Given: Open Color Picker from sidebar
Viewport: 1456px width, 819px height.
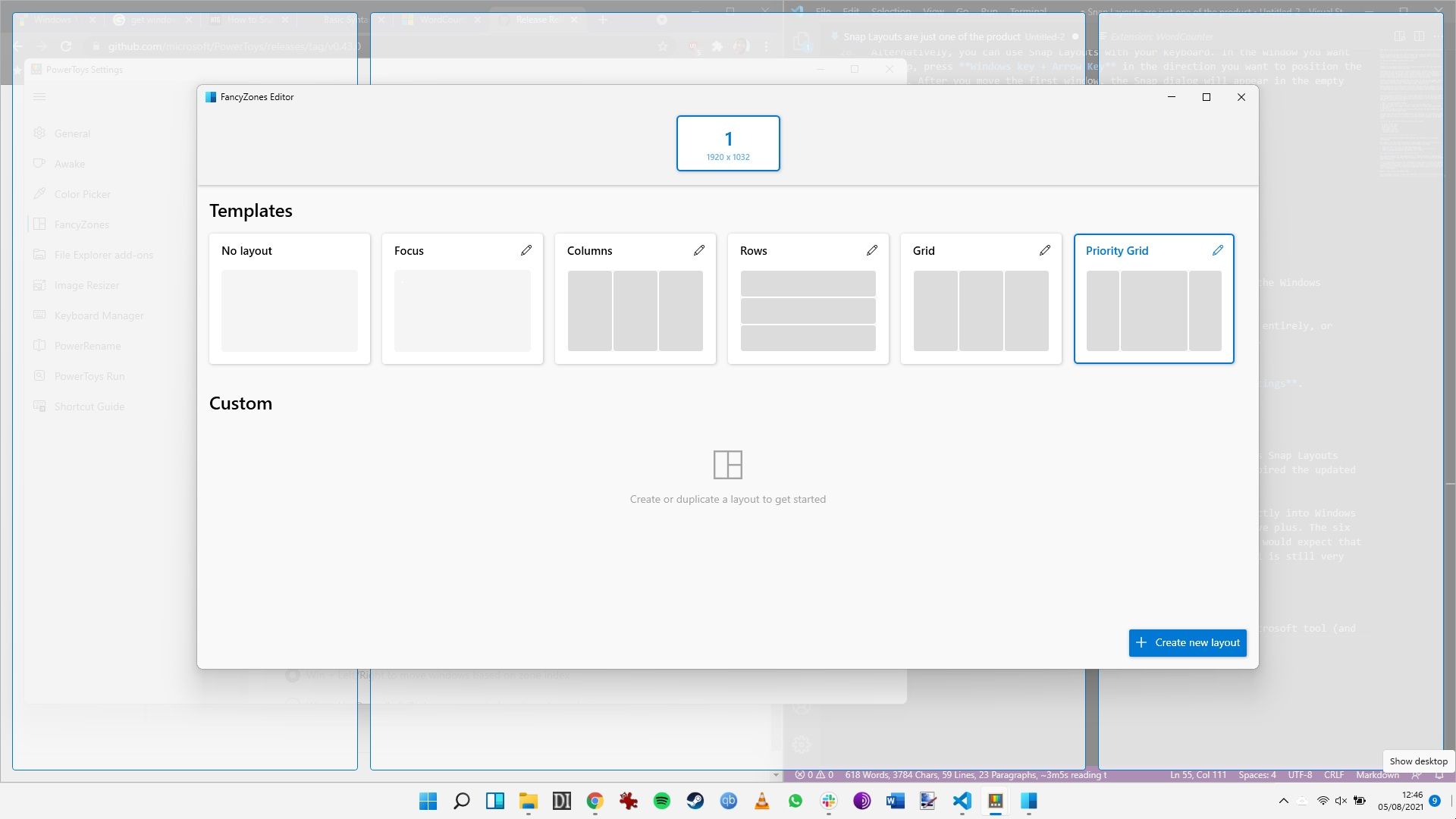Looking at the screenshot, I should [x=83, y=194].
